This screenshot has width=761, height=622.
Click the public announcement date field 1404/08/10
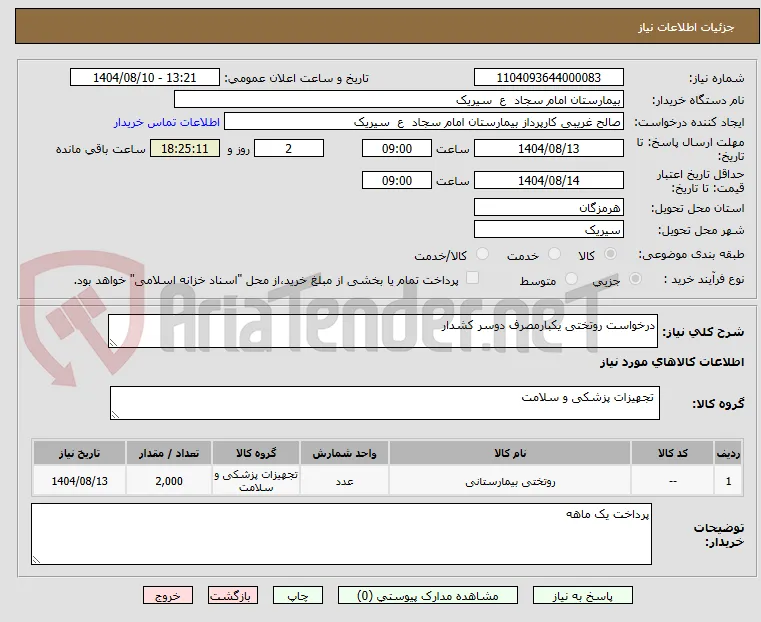point(145,78)
